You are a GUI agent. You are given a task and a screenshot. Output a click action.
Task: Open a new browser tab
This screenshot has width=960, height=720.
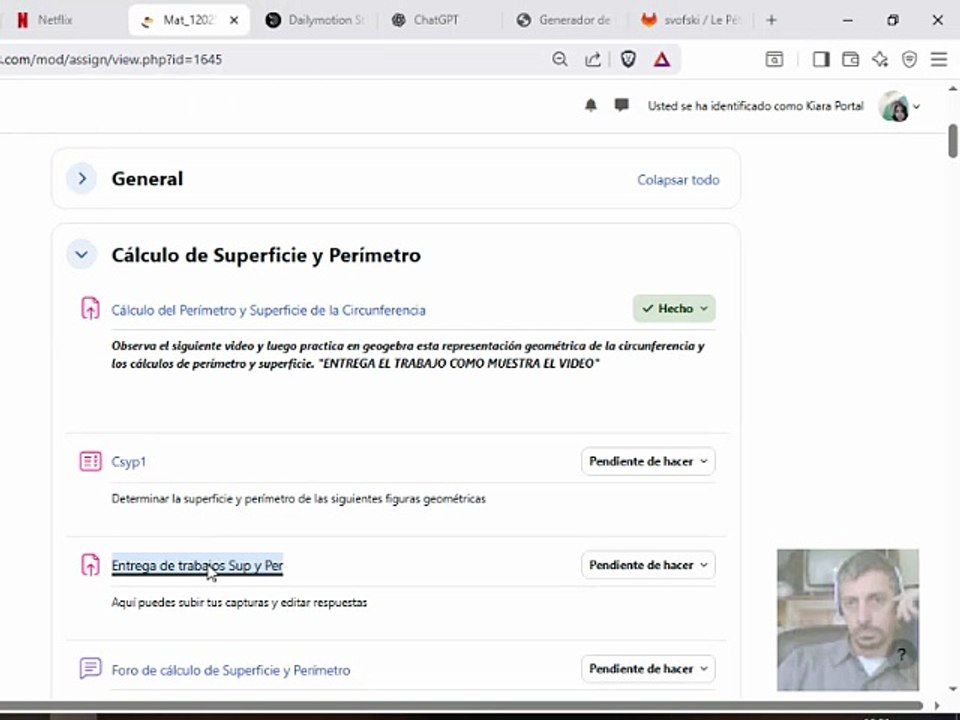click(771, 20)
